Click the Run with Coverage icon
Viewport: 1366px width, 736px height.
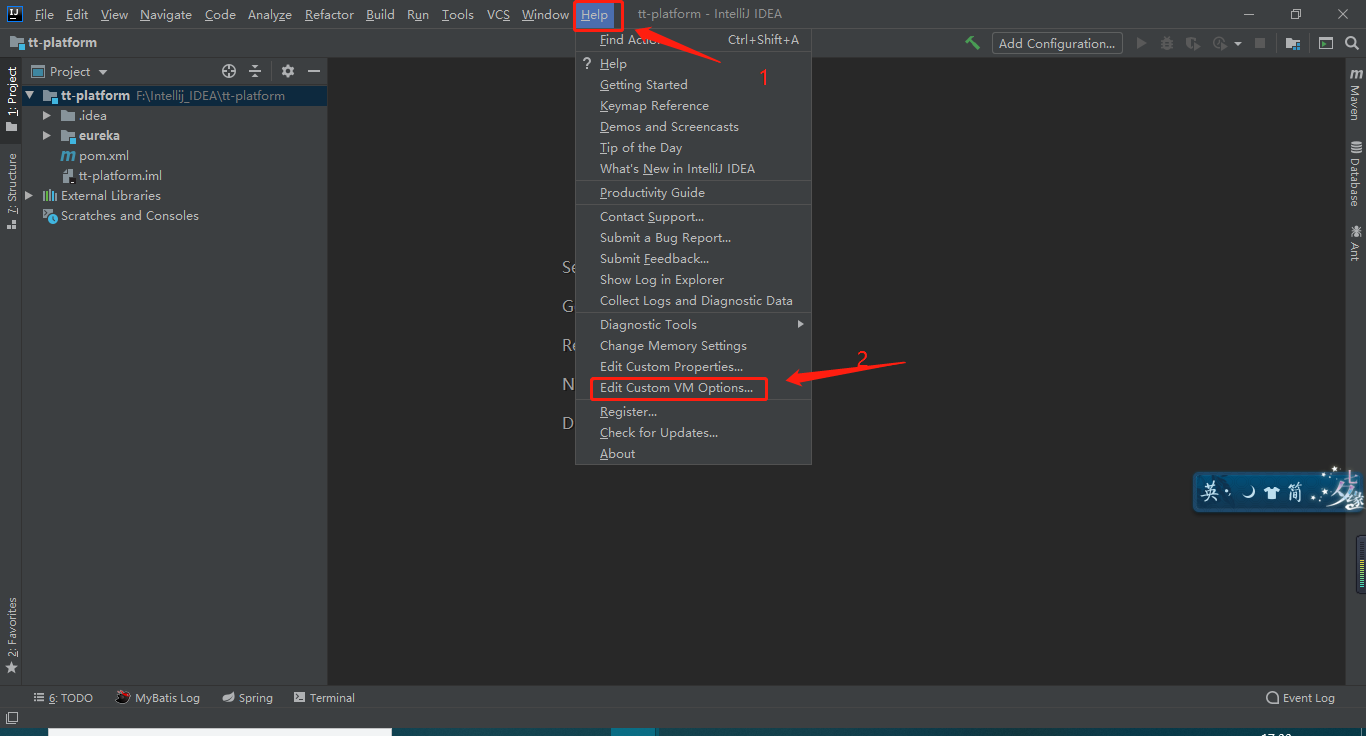(x=1192, y=43)
